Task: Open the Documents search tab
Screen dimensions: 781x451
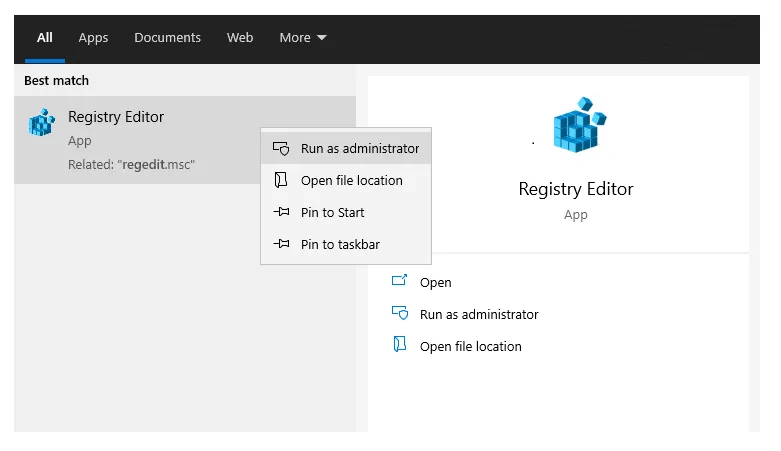Action: tap(167, 38)
